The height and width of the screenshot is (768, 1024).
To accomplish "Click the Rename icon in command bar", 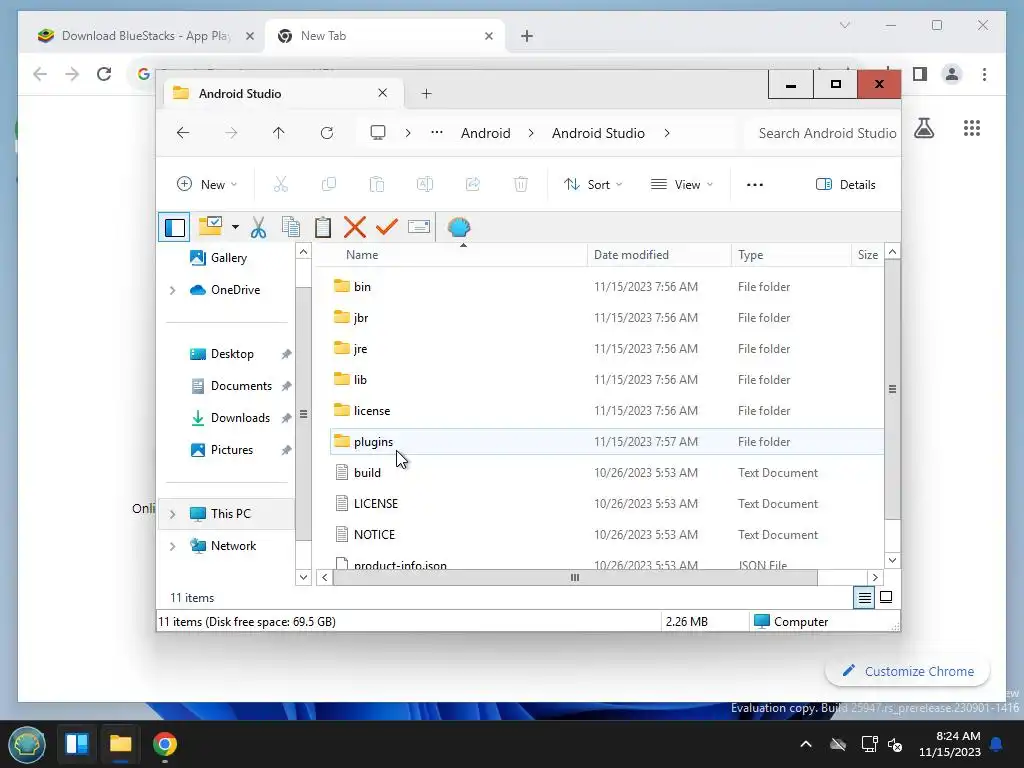I will pyautogui.click(x=424, y=185).
